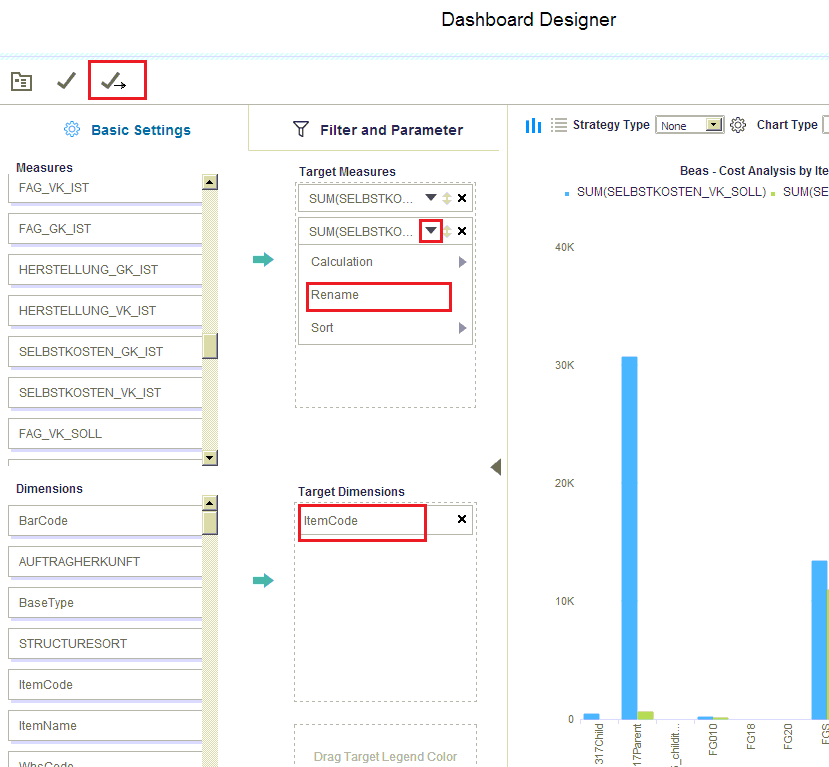Switch to bar chart view icon
This screenshot has width=829, height=767.
534,125
